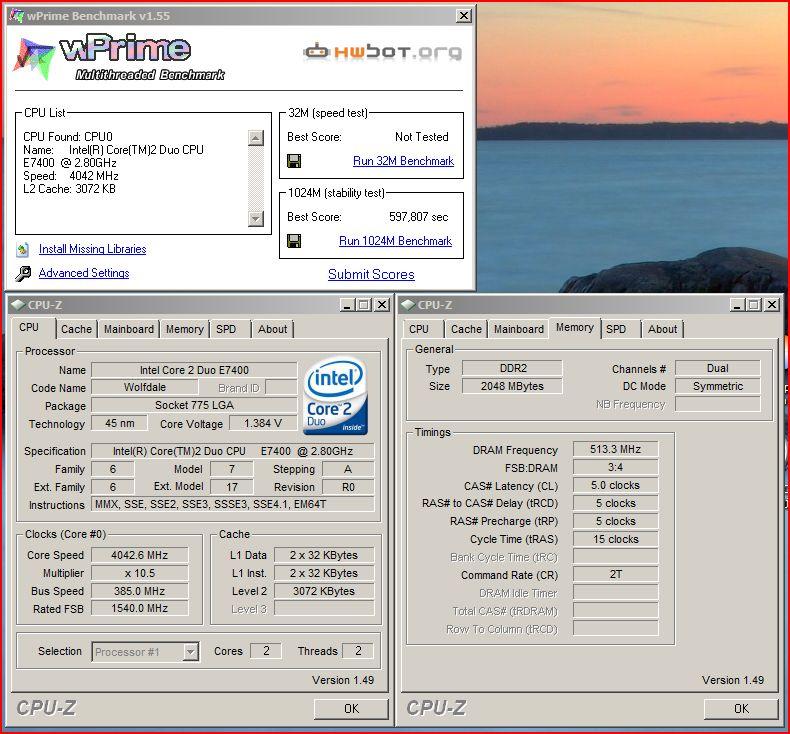This screenshot has width=790, height=734.
Task: Click the Rated FSB value 1540.0 MHz
Action: pyautogui.click(x=140, y=609)
